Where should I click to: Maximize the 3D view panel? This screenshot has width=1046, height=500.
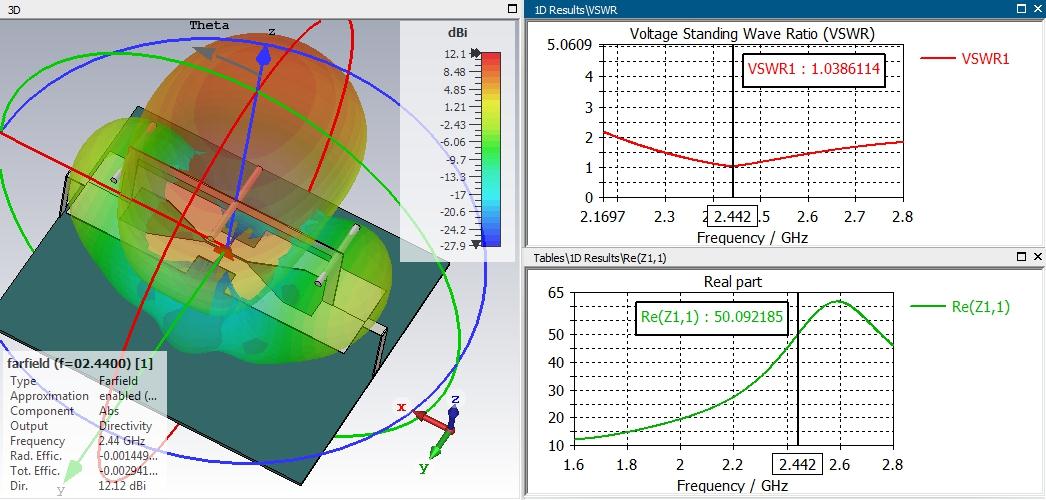point(512,9)
